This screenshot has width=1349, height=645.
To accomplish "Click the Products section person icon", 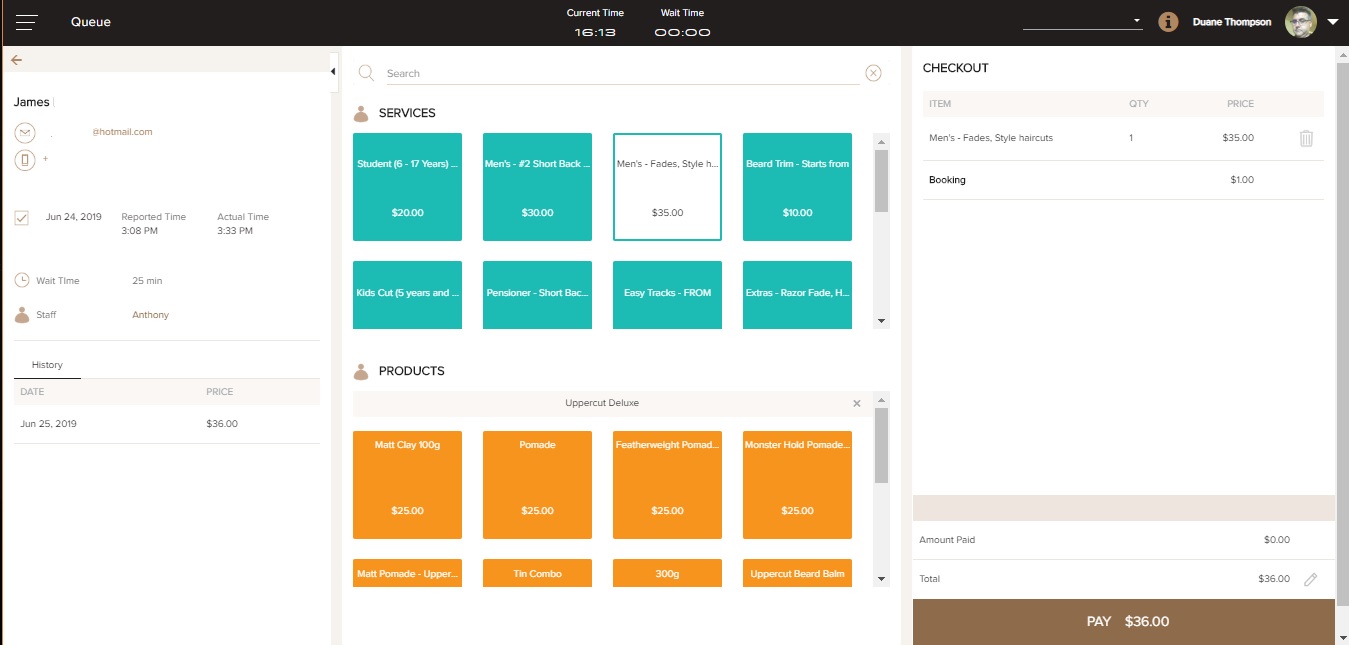I will point(361,371).
